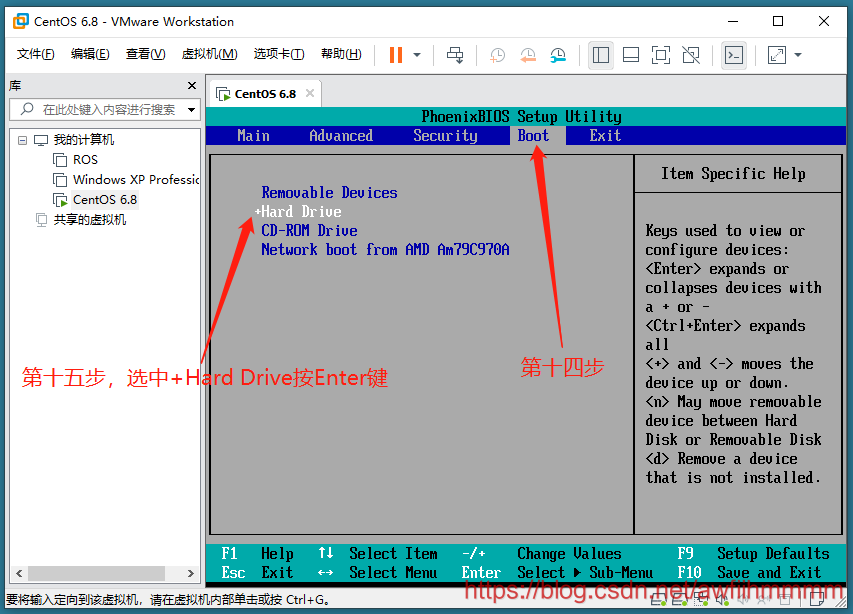Close the library panel
The height and width of the screenshot is (614, 853).
[190, 85]
